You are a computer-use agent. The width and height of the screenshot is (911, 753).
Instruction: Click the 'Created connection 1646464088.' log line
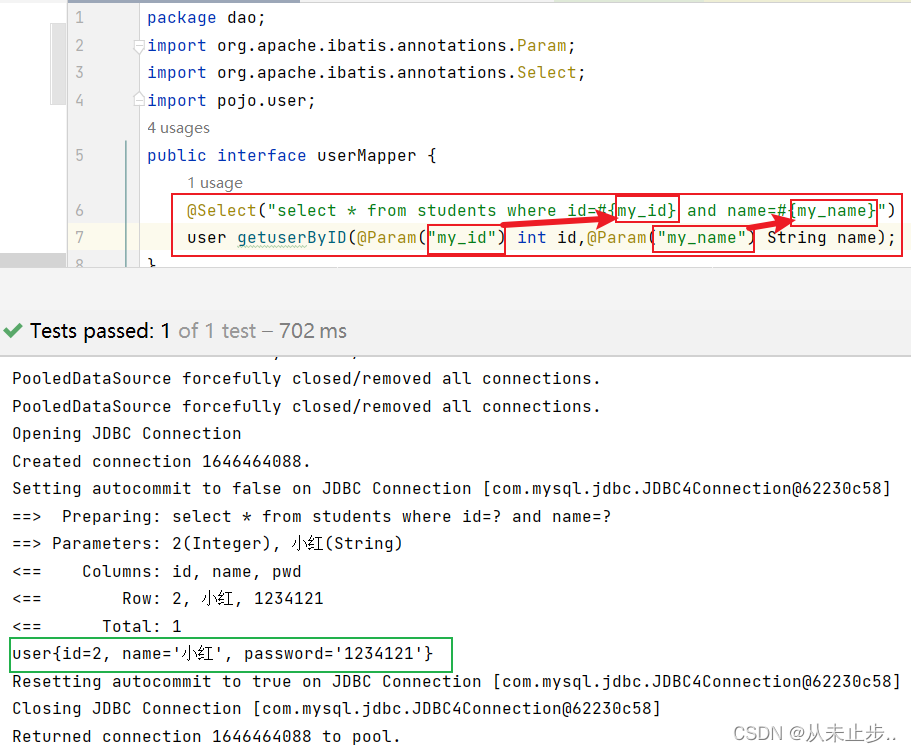coord(162,461)
